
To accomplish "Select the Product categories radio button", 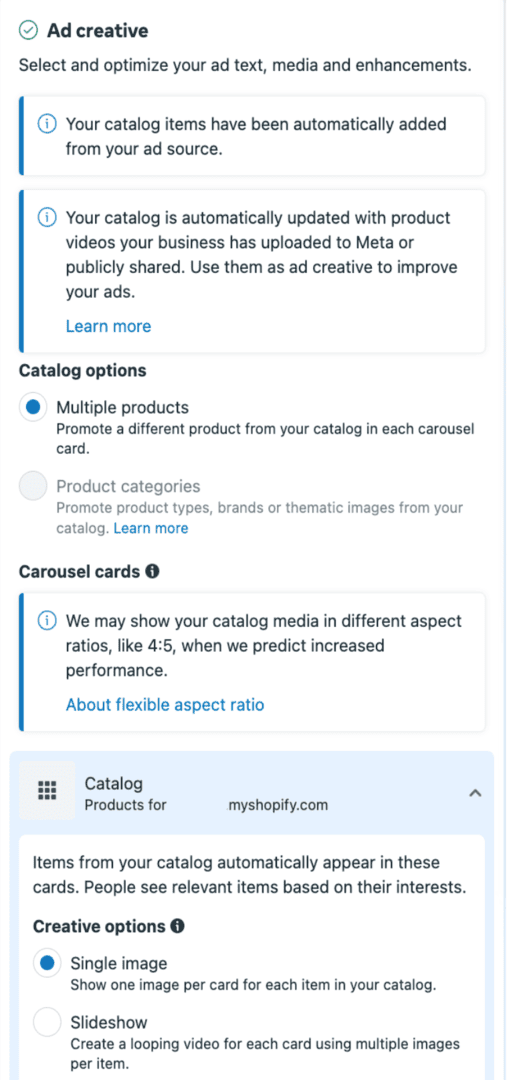I will point(32,486).
